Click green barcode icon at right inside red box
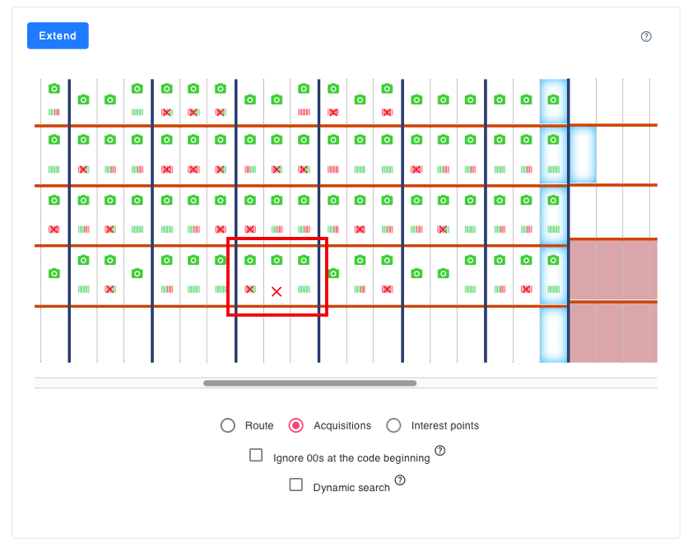The image size is (688, 547). coord(304,290)
